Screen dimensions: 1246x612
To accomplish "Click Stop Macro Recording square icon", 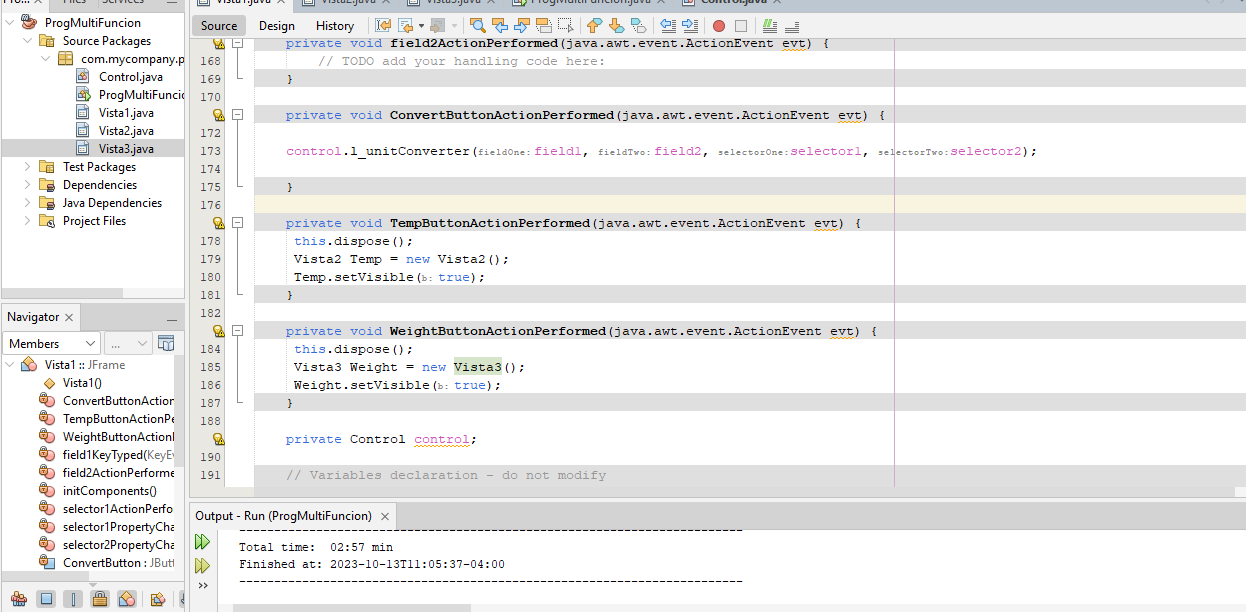I will (x=741, y=26).
